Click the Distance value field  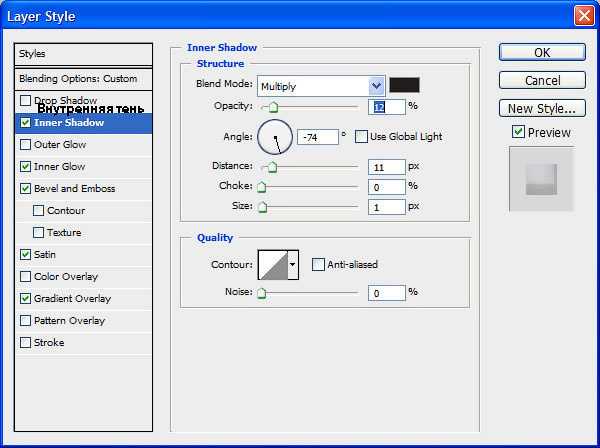tap(386, 167)
